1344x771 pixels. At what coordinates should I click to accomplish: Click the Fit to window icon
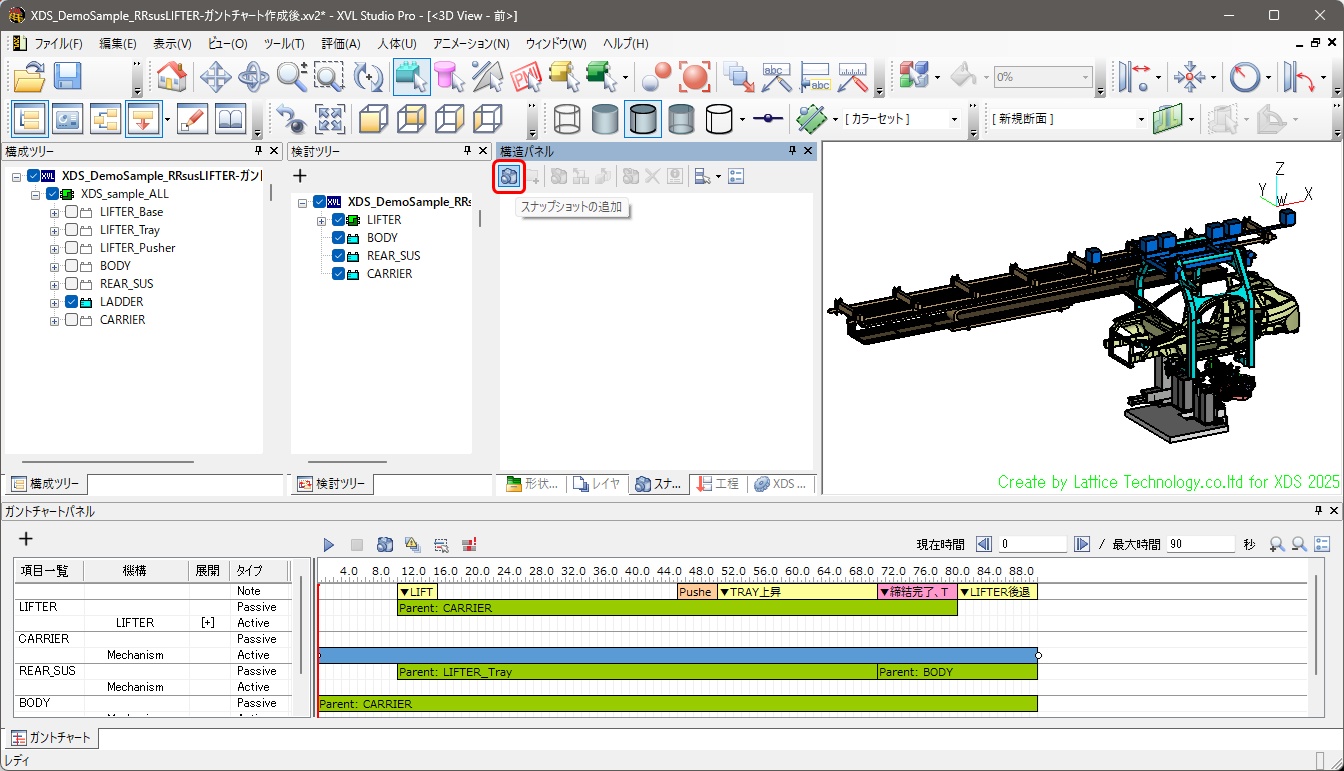[x=330, y=120]
